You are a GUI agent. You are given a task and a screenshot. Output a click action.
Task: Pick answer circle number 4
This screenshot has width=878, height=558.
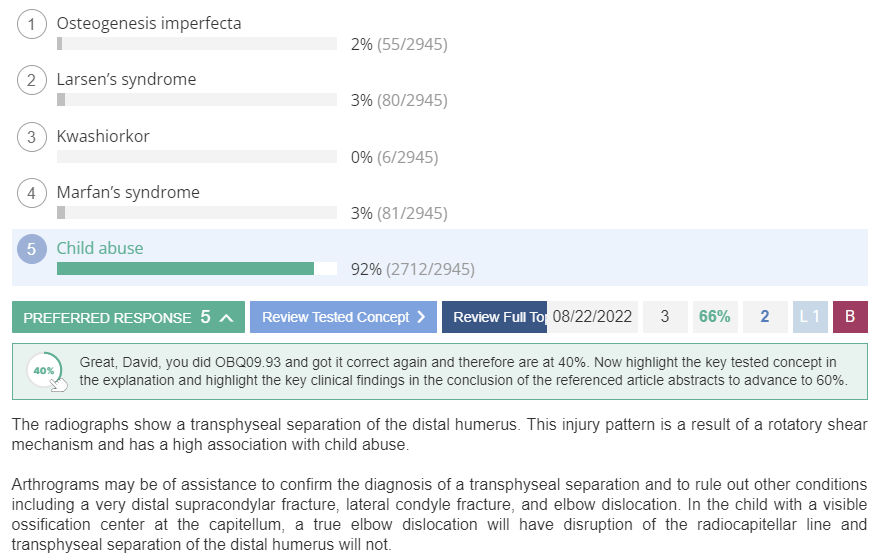click(x=31, y=193)
